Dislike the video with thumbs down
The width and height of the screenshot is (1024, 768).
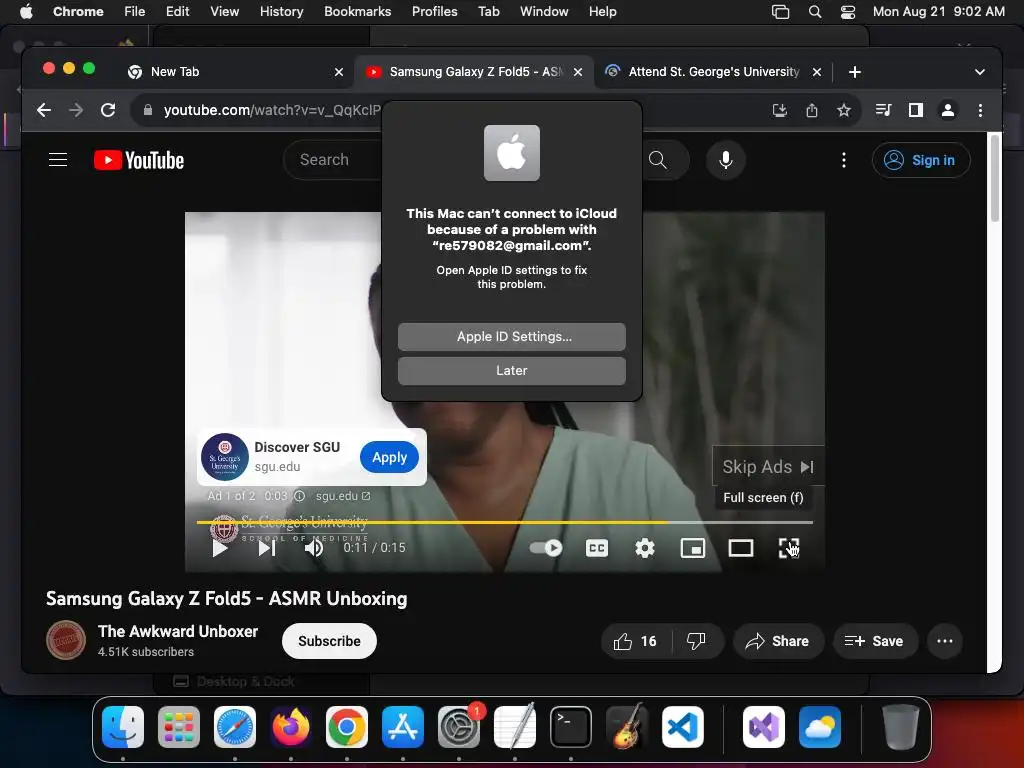point(696,641)
